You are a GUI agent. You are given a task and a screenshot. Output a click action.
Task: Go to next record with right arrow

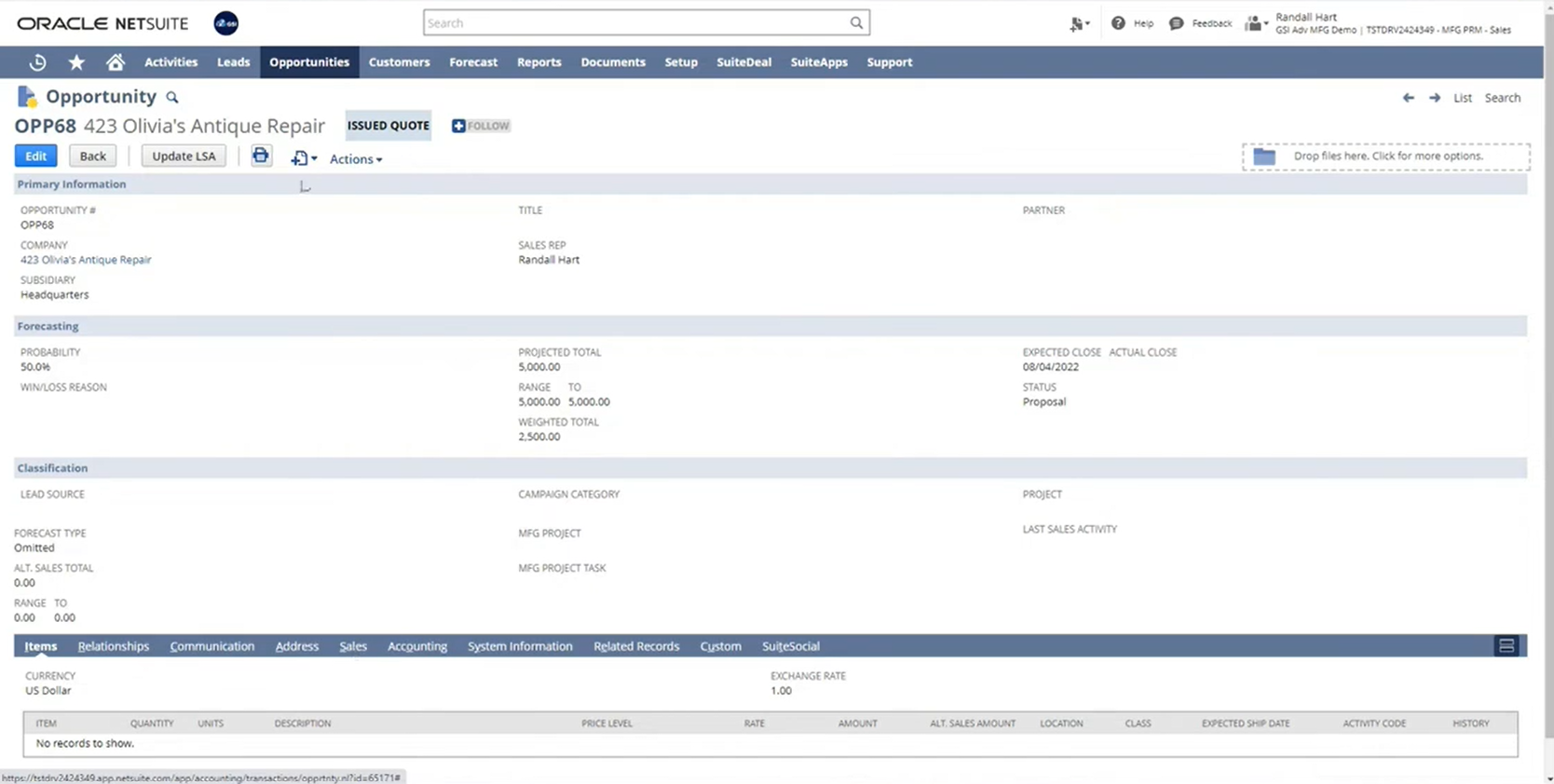click(x=1435, y=98)
